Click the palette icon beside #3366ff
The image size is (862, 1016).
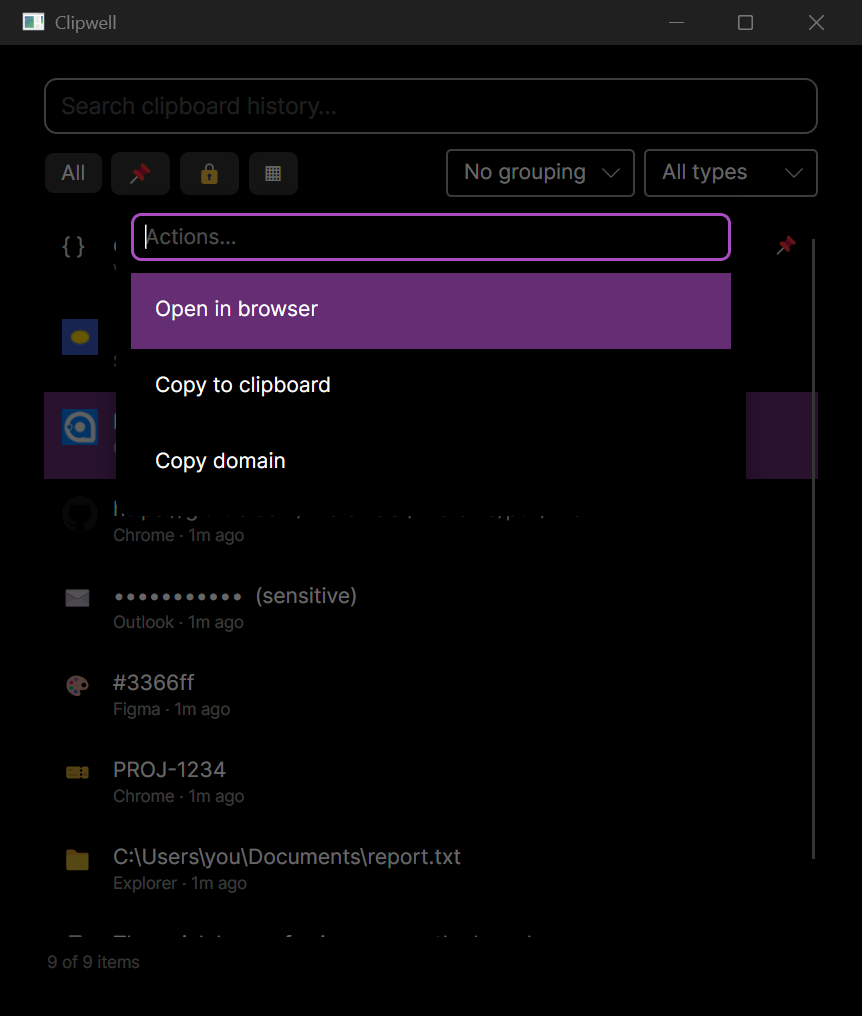[77, 685]
